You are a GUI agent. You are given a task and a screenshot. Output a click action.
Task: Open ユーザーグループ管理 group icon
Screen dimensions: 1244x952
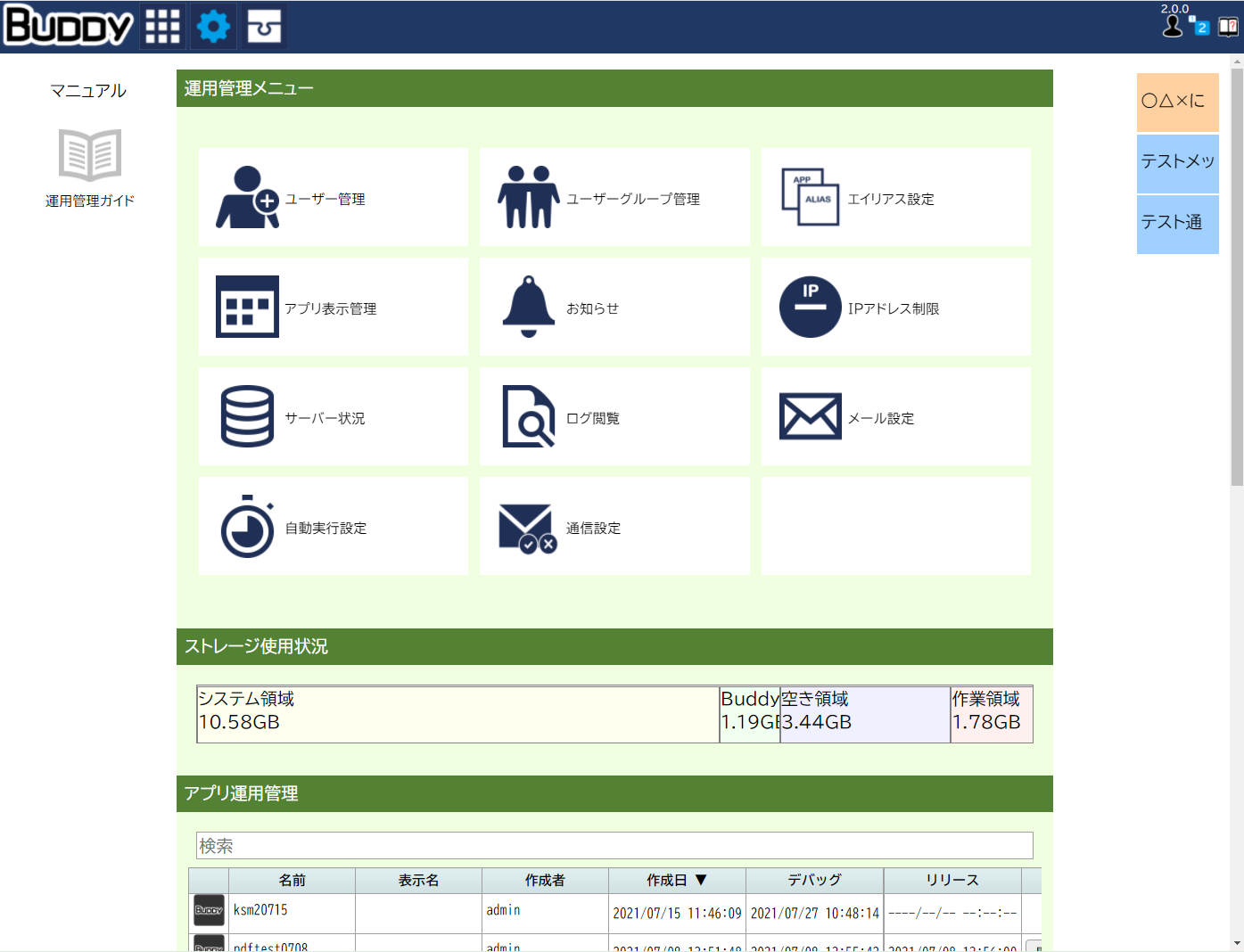[x=528, y=197]
